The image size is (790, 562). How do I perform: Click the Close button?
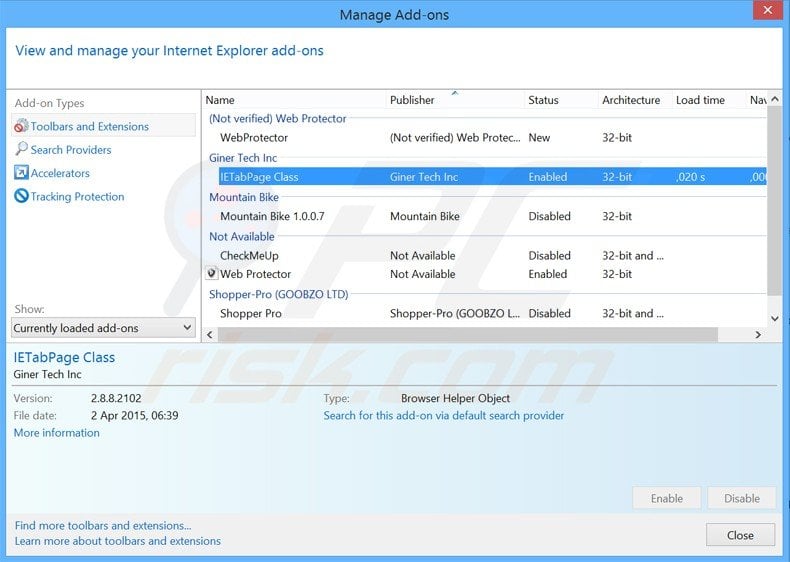(x=740, y=535)
